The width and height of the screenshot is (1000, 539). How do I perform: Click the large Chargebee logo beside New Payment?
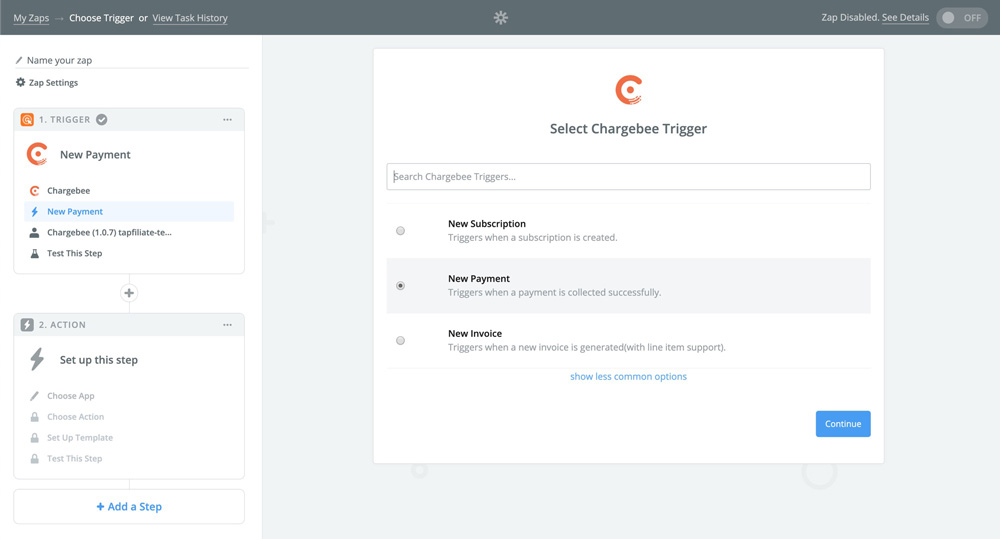click(x=38, y=154)
